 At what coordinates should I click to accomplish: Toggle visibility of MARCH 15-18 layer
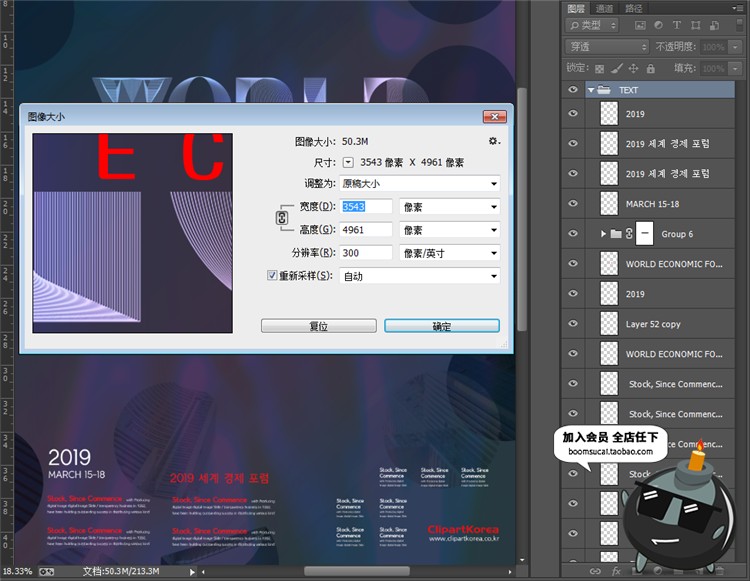573,204
